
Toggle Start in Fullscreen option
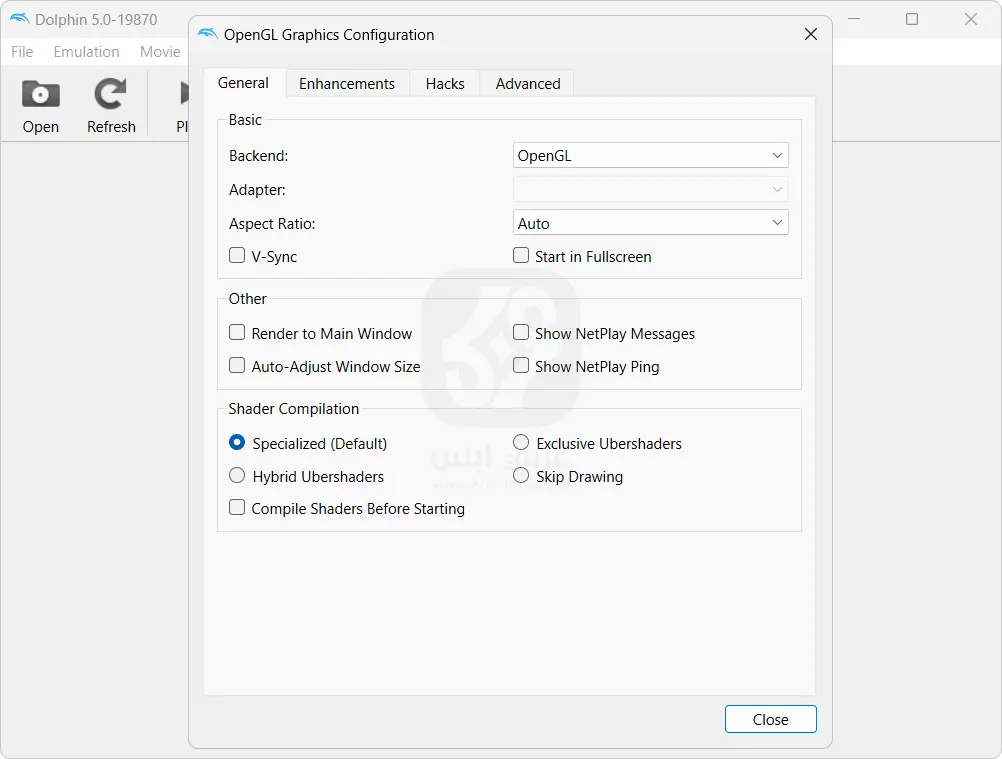[521, 256]
